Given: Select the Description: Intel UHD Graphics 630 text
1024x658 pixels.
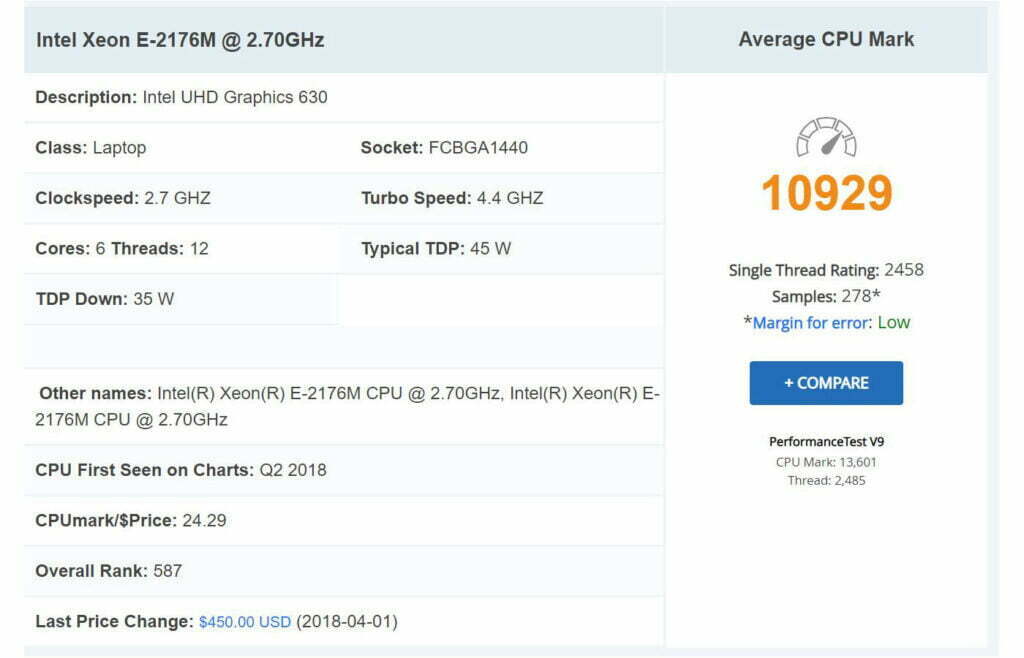Looking at the screenshot, I should [182, 97].
